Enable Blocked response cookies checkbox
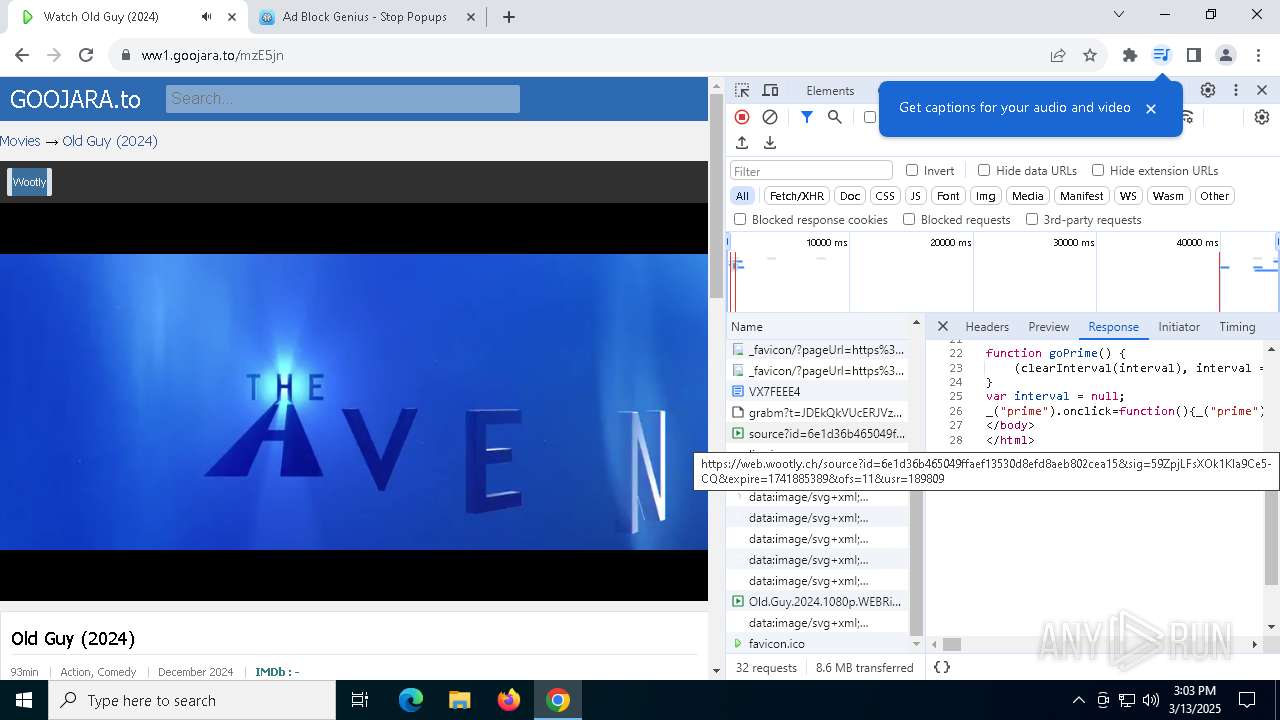The image size is (1280, 720). [740, 219]
